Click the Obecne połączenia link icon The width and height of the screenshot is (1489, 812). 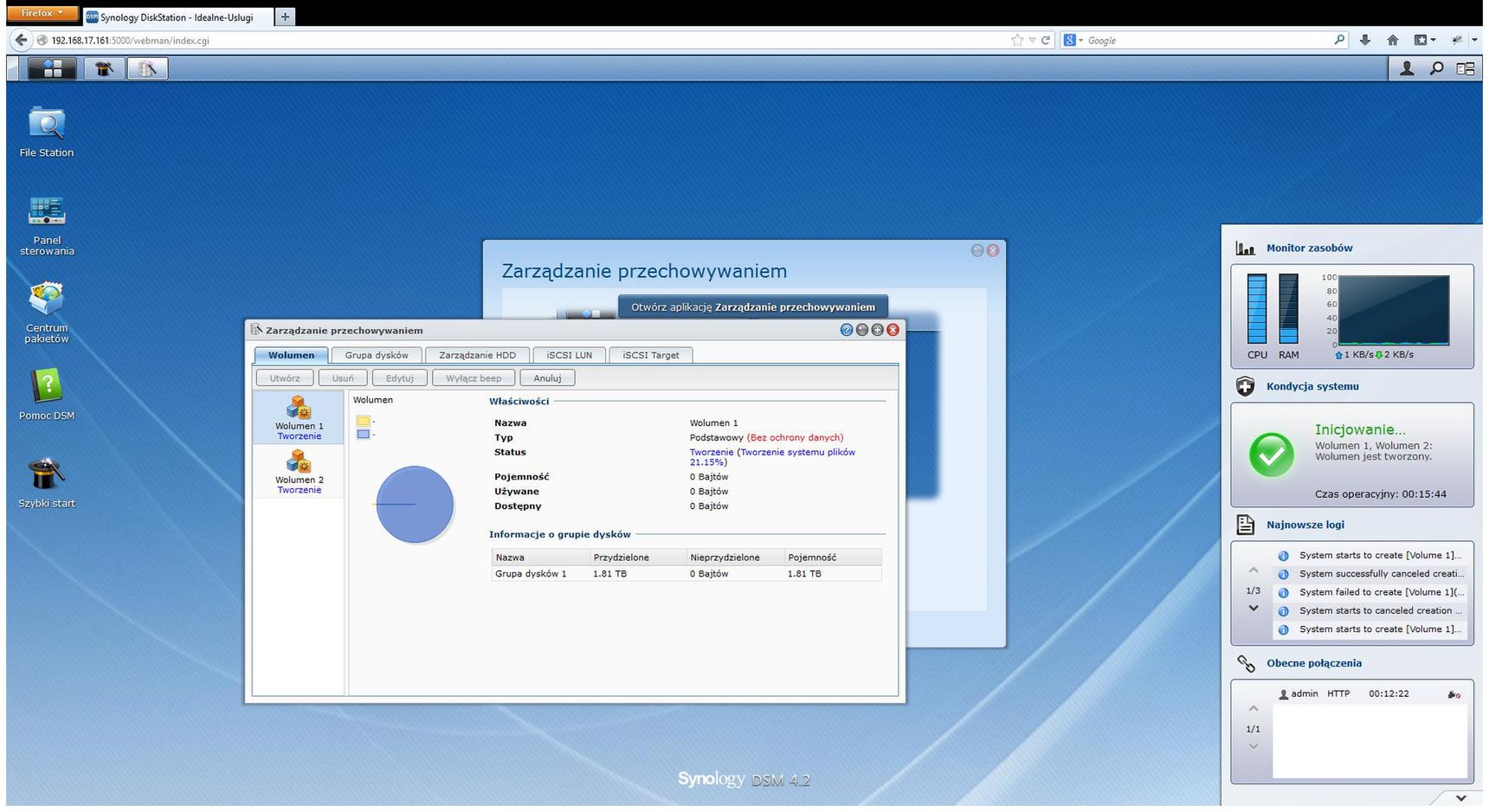[x=1246, y=663]
